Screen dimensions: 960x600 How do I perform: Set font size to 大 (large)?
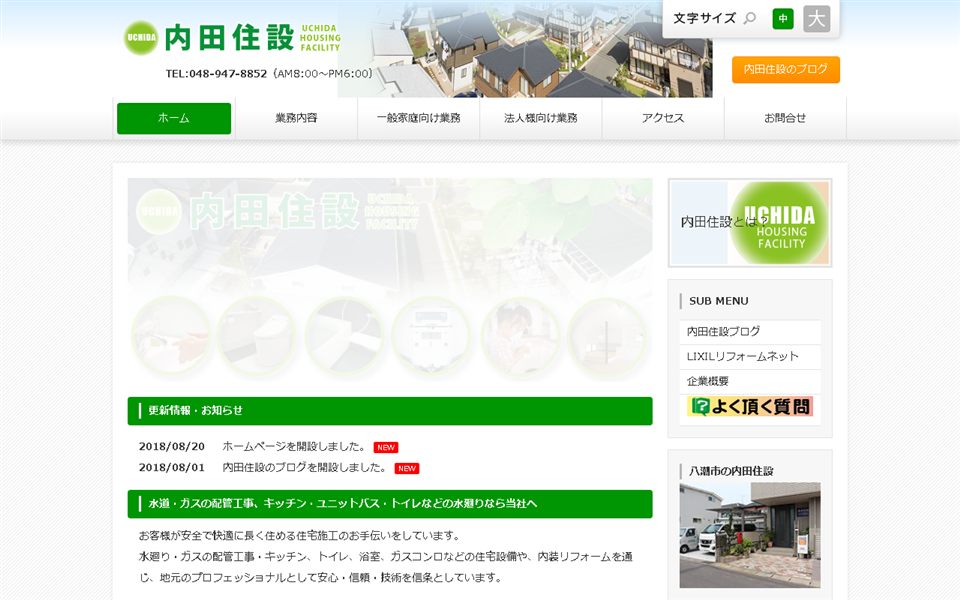[x=816, y=18]
